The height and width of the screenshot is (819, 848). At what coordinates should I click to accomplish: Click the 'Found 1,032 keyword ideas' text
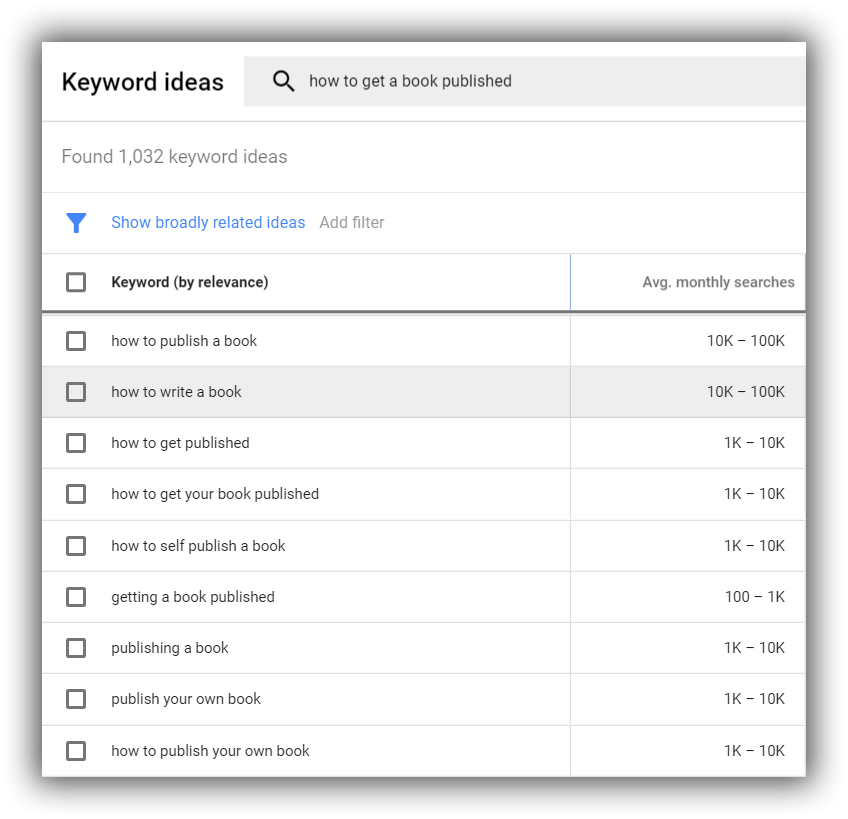174,156
